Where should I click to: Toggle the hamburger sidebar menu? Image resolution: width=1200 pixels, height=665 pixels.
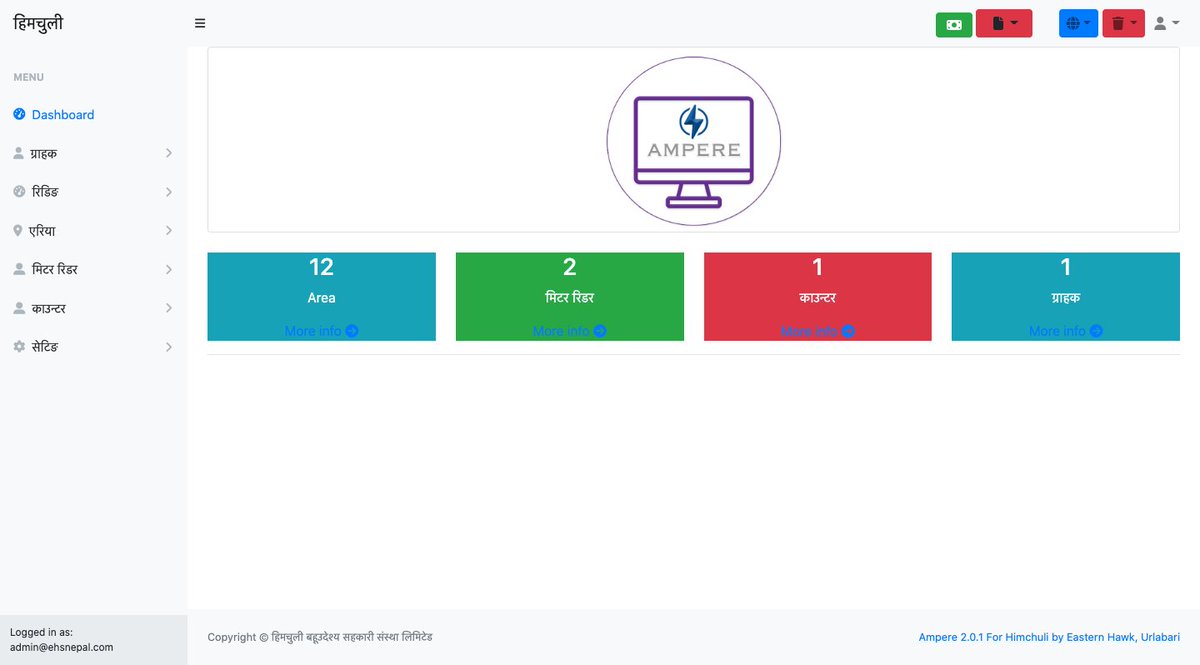(200, 24)
